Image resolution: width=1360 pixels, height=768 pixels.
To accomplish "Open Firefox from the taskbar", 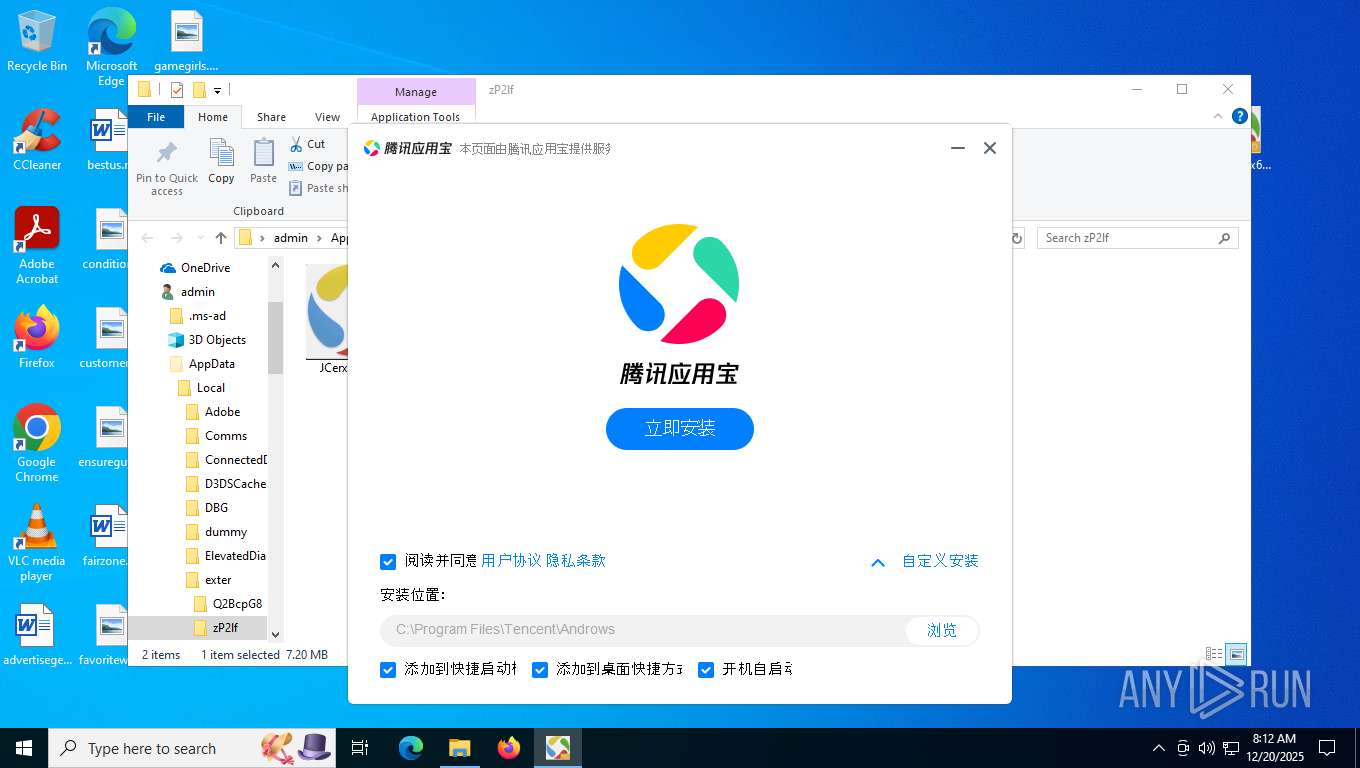I will (x=509, y=748).
